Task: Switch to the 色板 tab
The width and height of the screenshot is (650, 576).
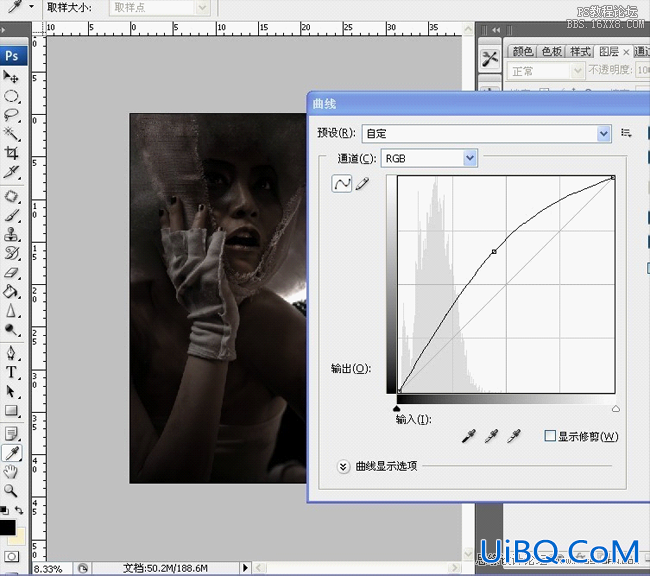Action: (551, 51)
